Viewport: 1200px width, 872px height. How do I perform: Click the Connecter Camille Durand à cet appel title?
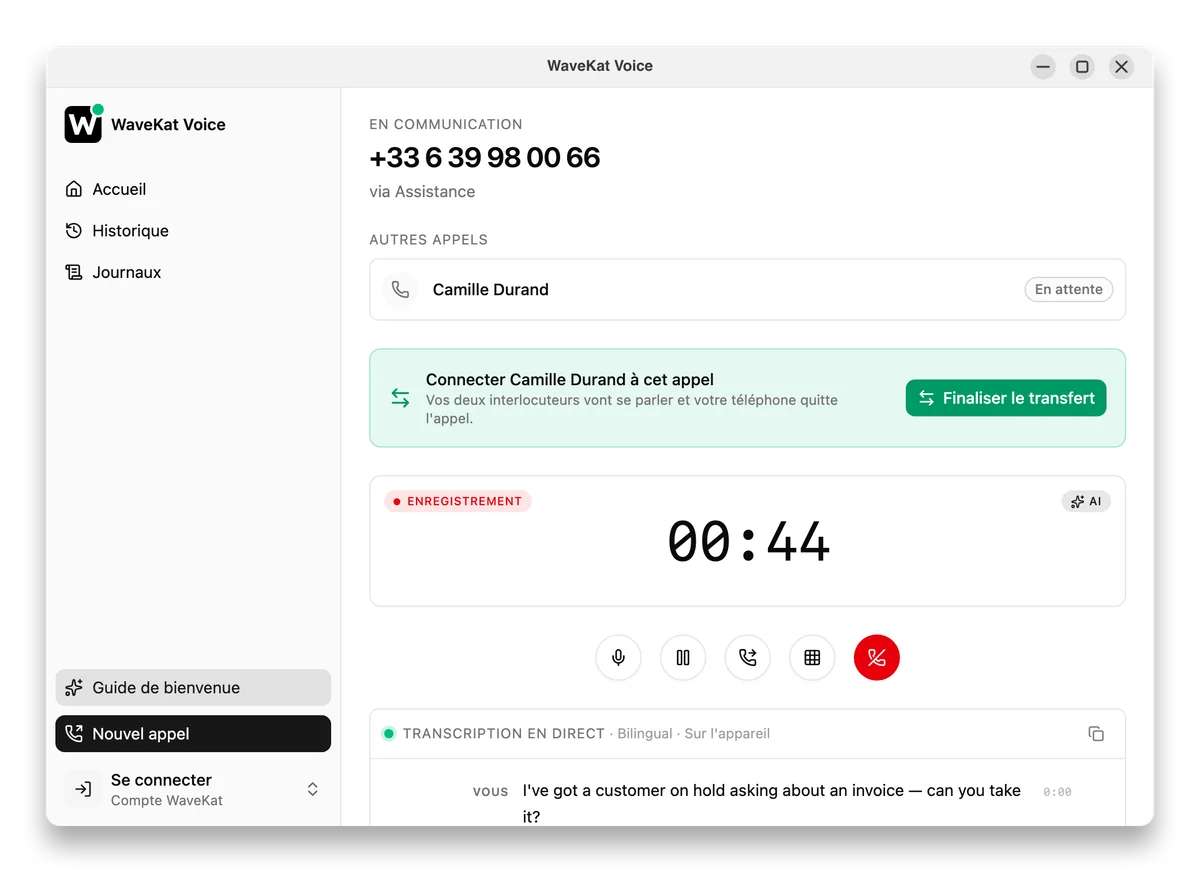click(570, 380)
